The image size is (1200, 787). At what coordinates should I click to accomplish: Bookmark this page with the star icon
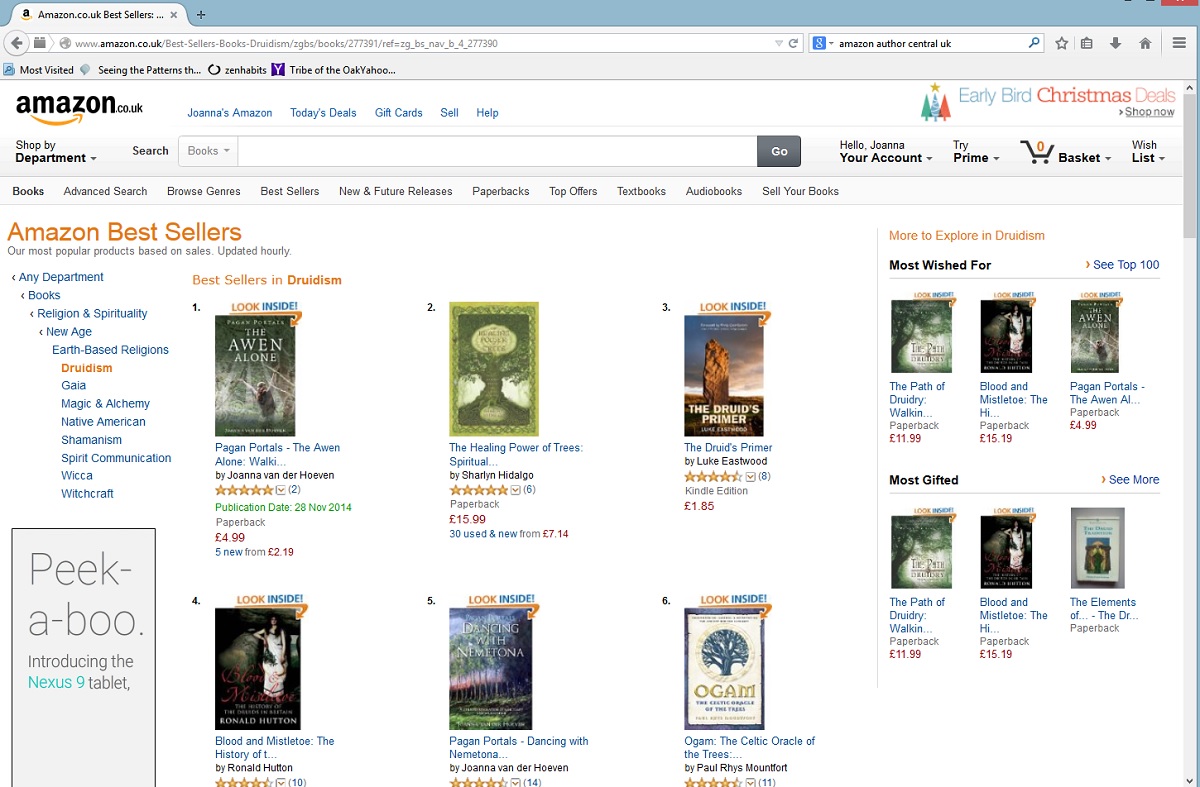1061,43
